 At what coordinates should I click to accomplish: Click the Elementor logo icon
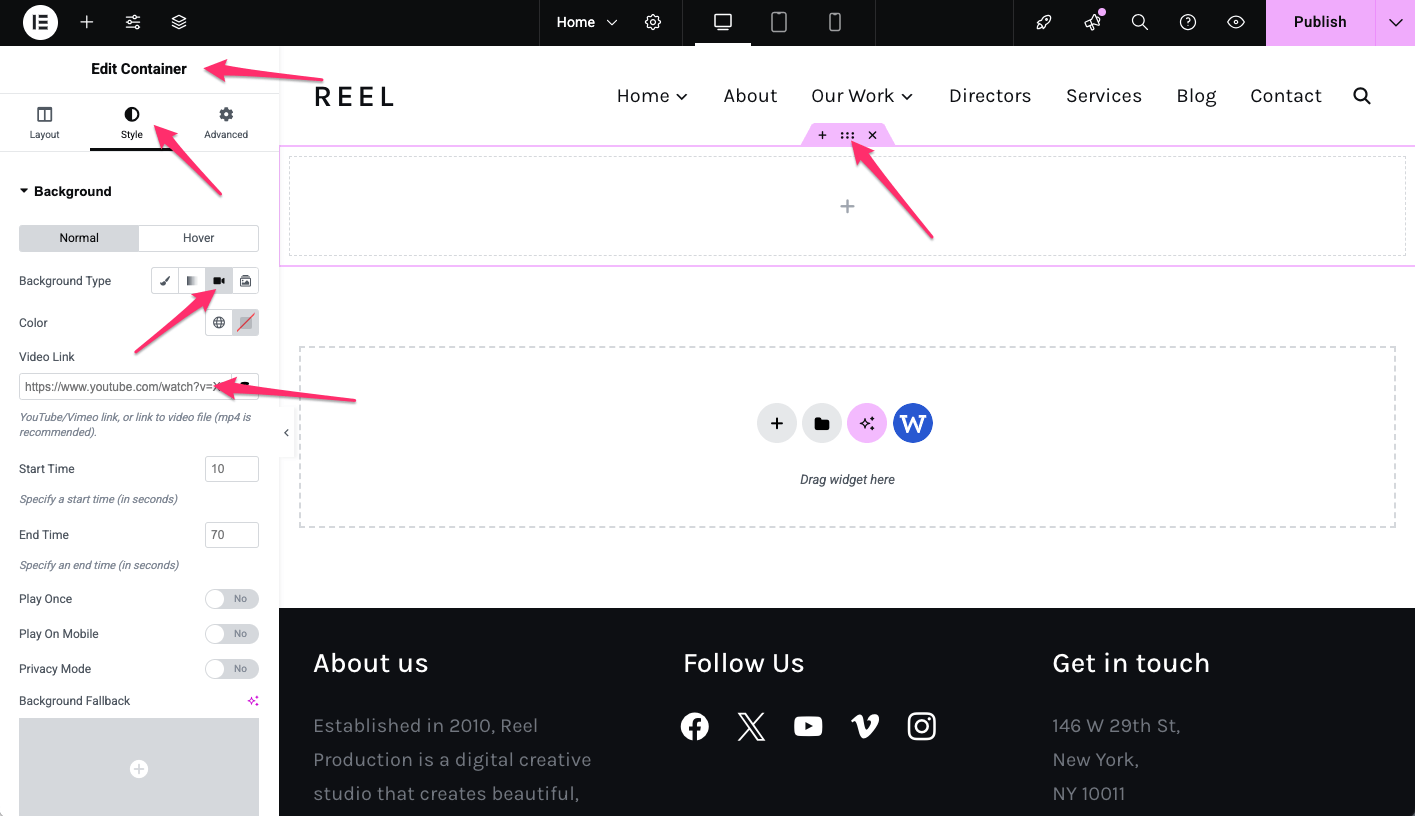pos(40,22)
